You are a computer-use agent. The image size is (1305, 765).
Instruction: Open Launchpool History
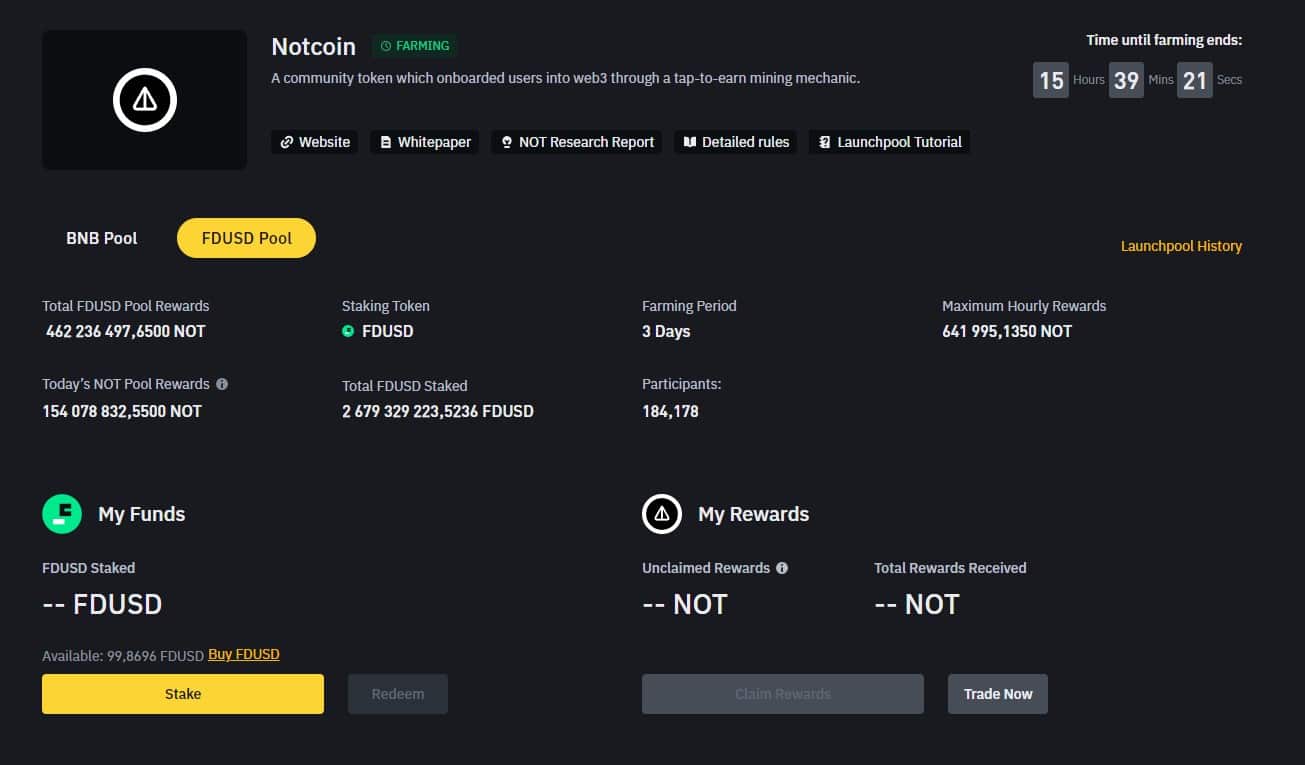pyautogui.click(x=1181, y=246)
